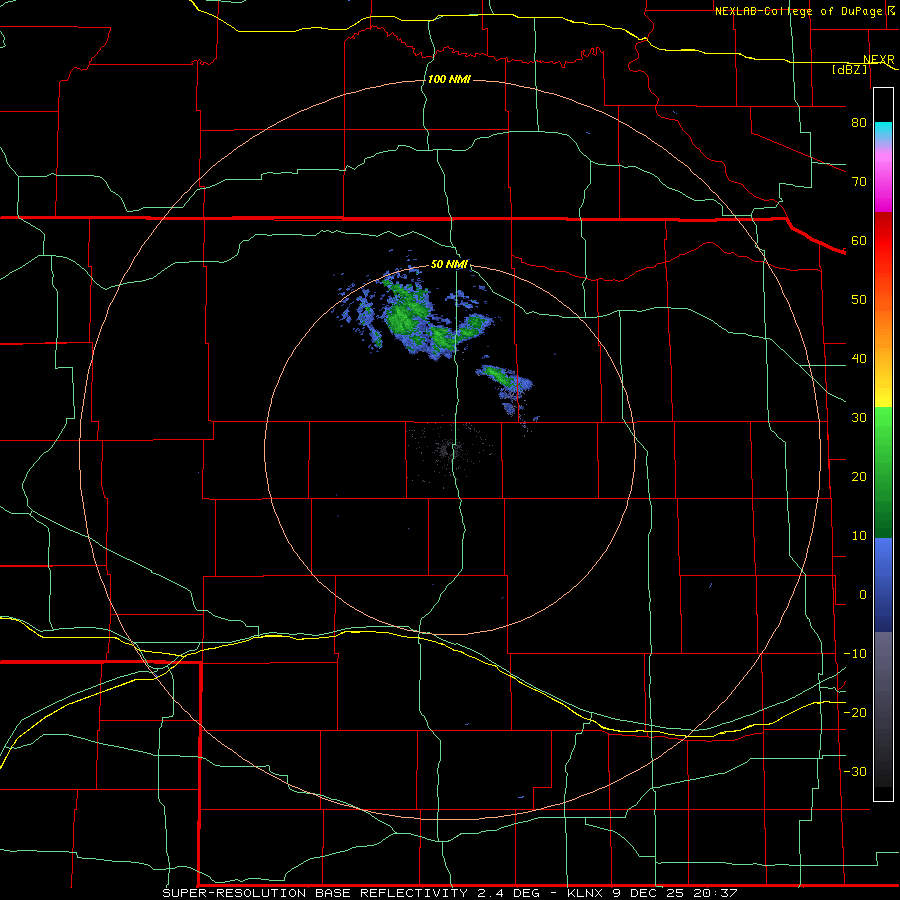This screenshot has width=900, height=900.
Task: Click the 80 dBZ scale value
Action: (859, 123)
